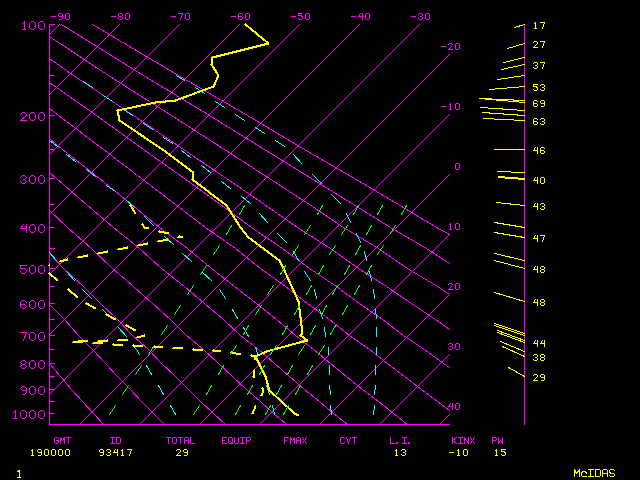Click the -30 temperature label at top
The image size is (640, 480).
tap(421, 16)
